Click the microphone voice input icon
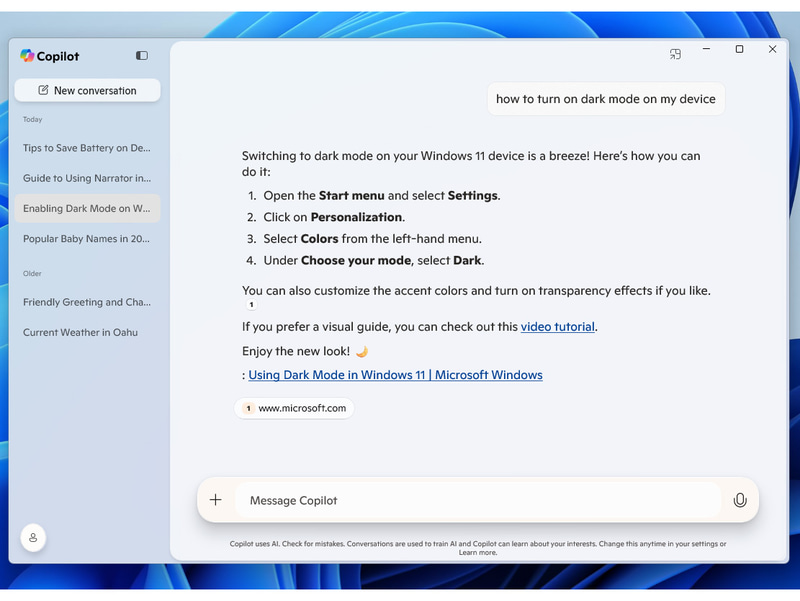The image size is (800, 601). coord(740,500)
